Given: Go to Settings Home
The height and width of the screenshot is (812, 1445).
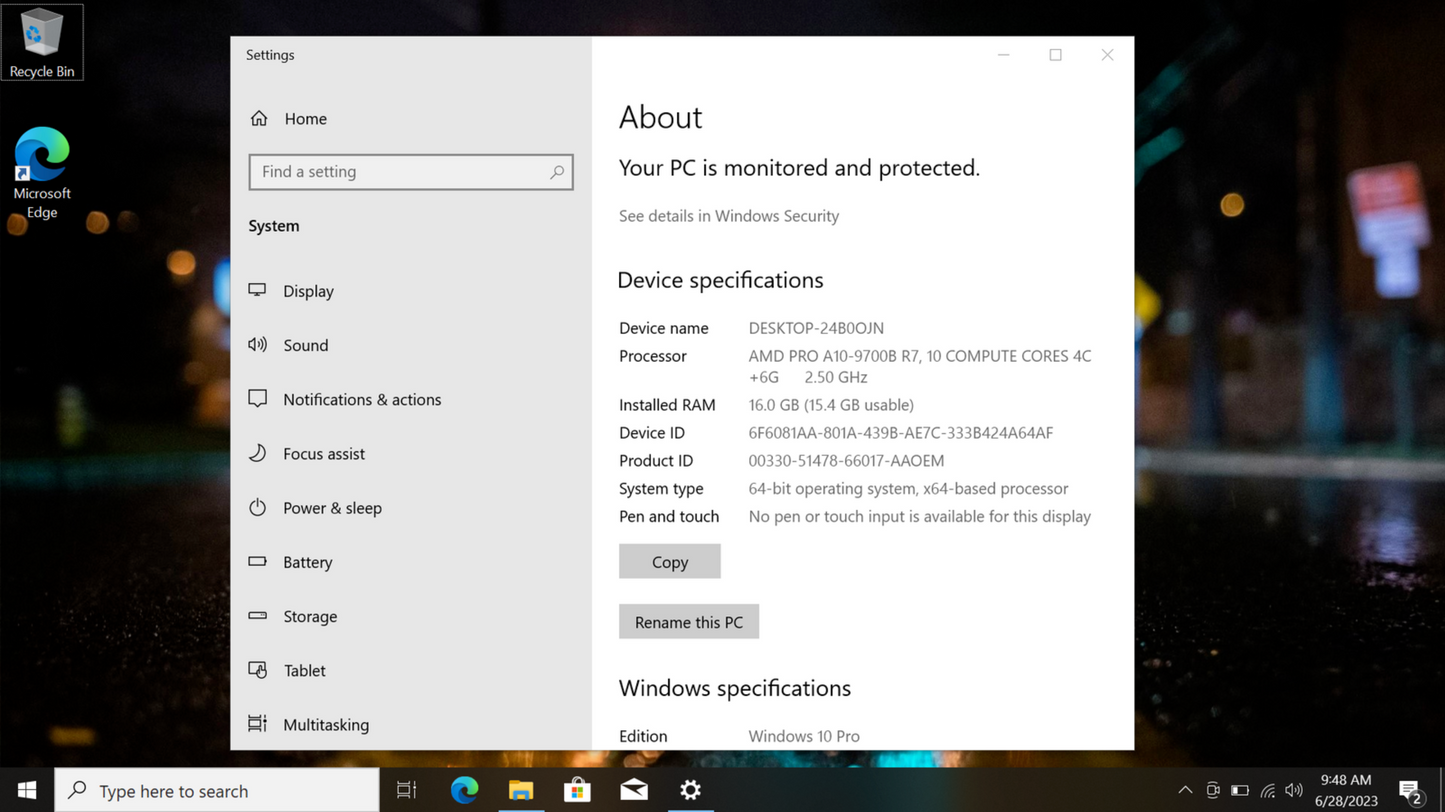Looking at the screenshot, I should 305,118.
